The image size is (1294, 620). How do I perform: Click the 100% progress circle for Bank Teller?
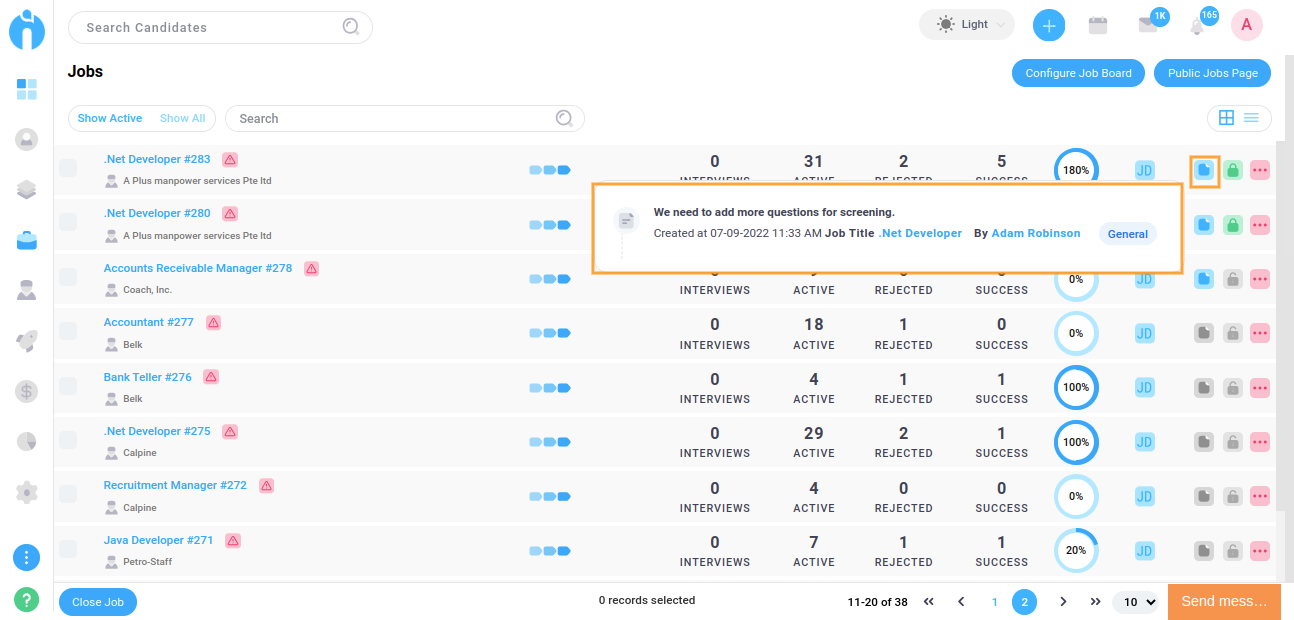pyautogui.click(x=1076, y=388)
